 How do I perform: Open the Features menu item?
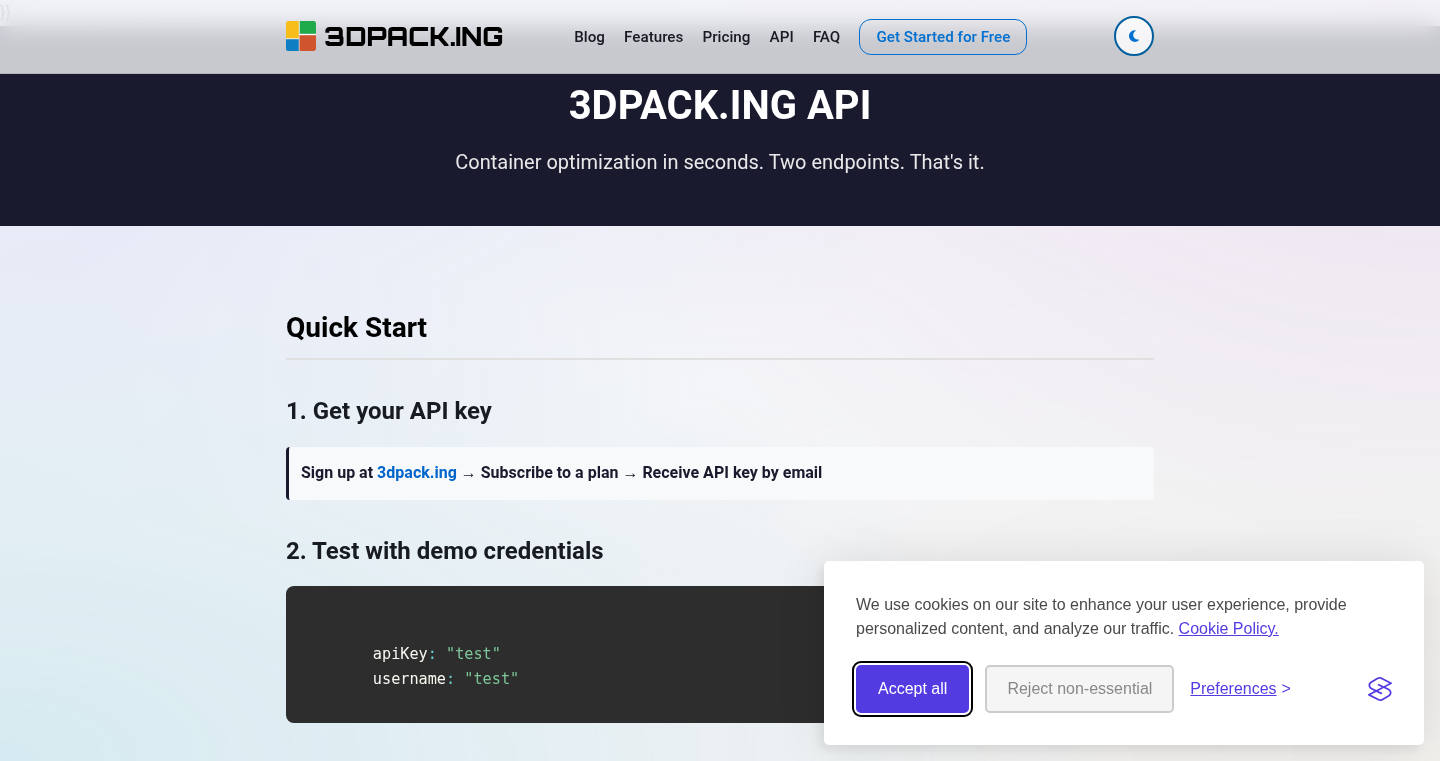coord(653,37)
